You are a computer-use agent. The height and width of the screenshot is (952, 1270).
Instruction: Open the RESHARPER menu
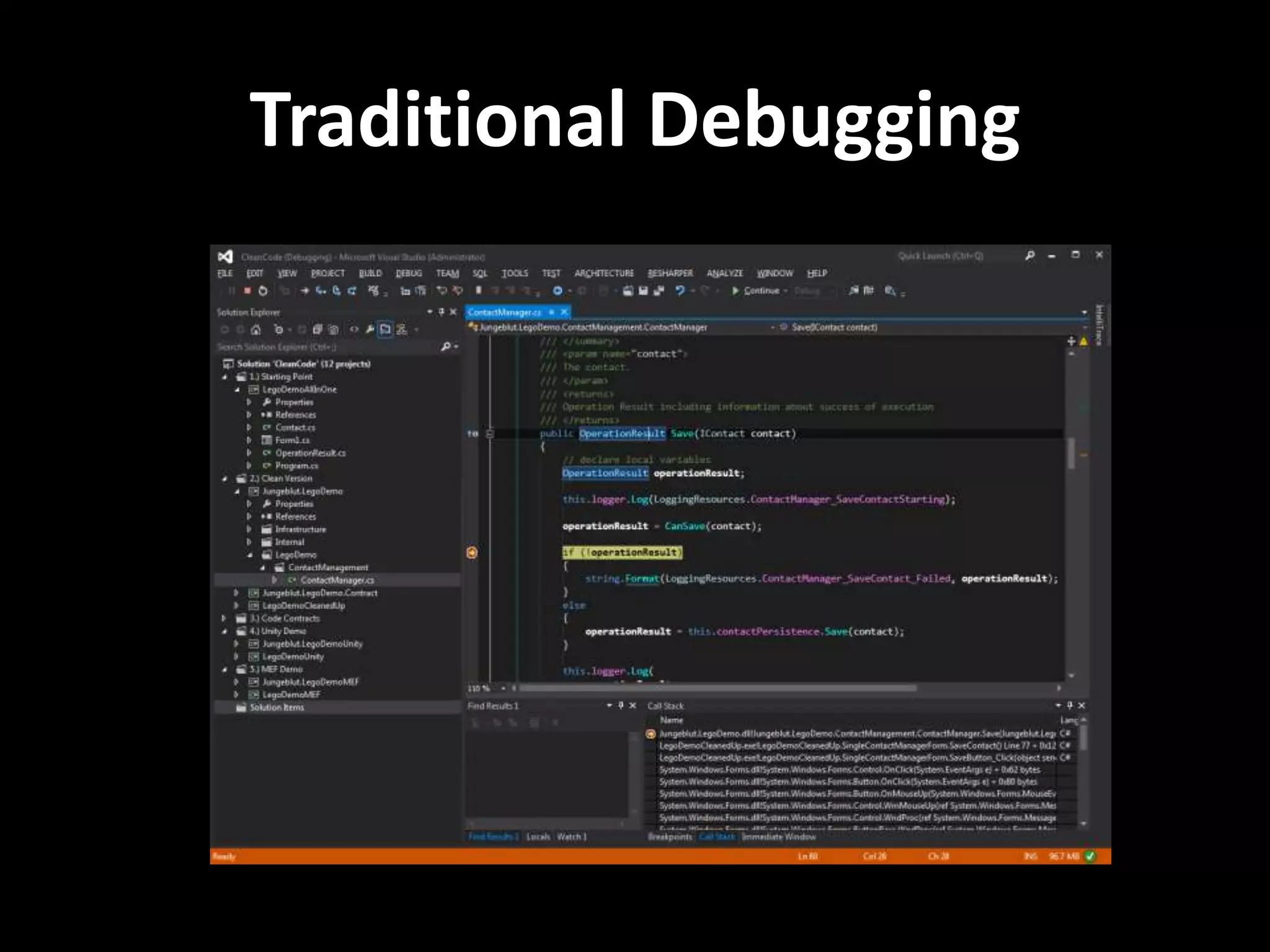pyautogui.click(x=670, y=273)
